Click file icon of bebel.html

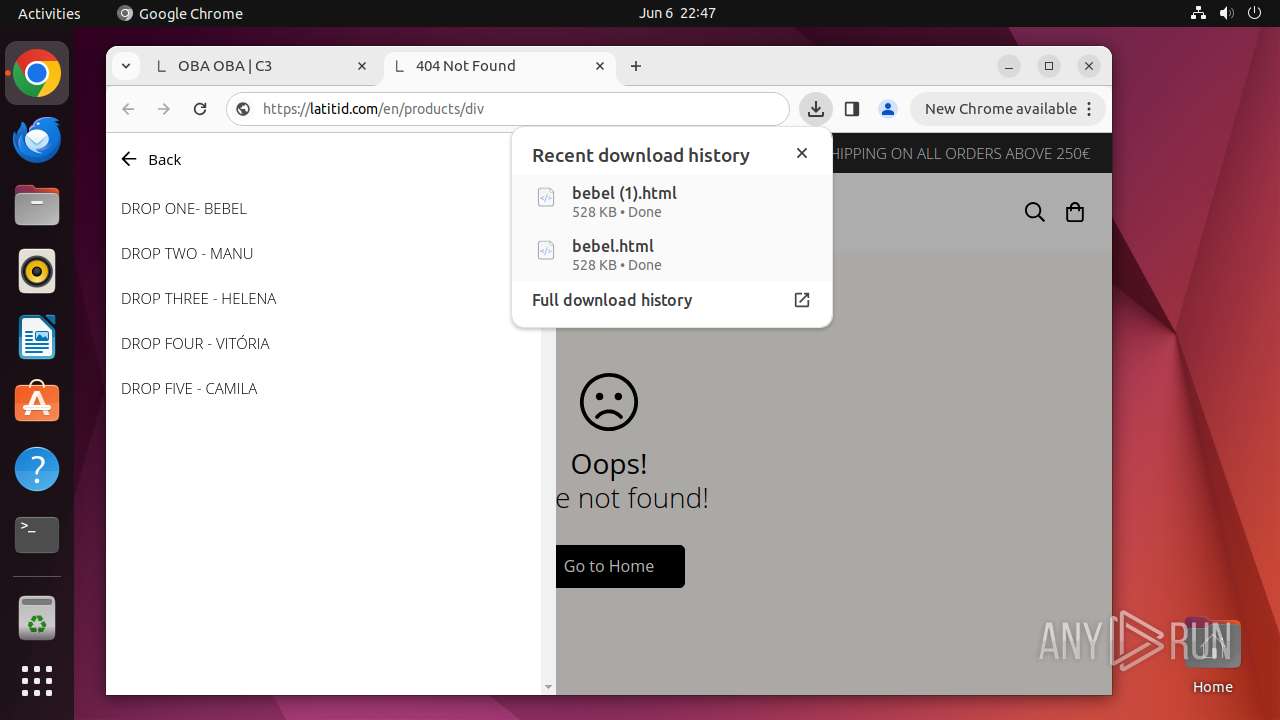(546, 250)
